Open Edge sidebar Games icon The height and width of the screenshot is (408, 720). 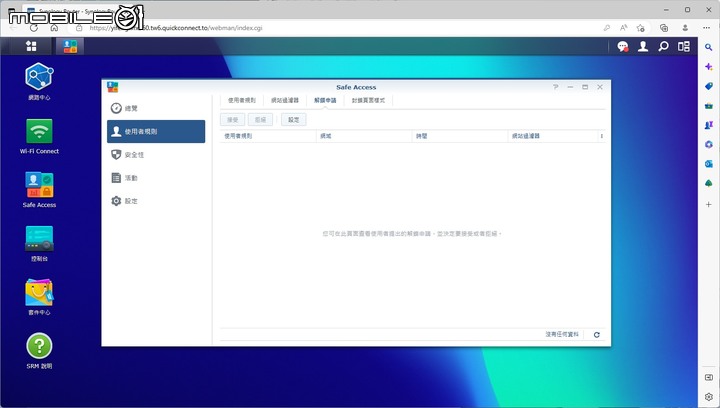709,125
